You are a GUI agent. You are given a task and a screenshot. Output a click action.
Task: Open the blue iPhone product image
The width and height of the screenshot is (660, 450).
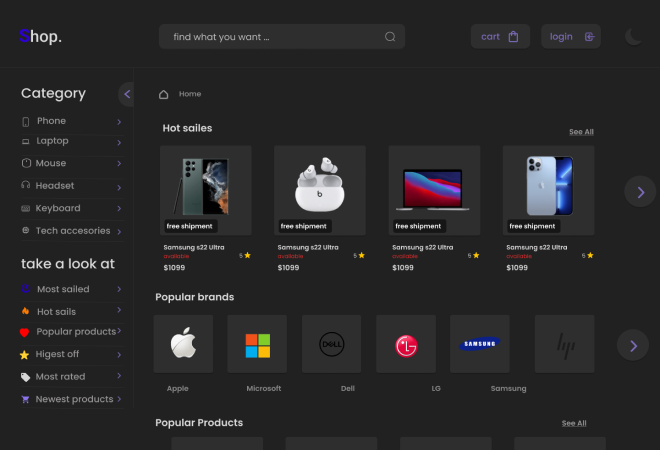549,186
